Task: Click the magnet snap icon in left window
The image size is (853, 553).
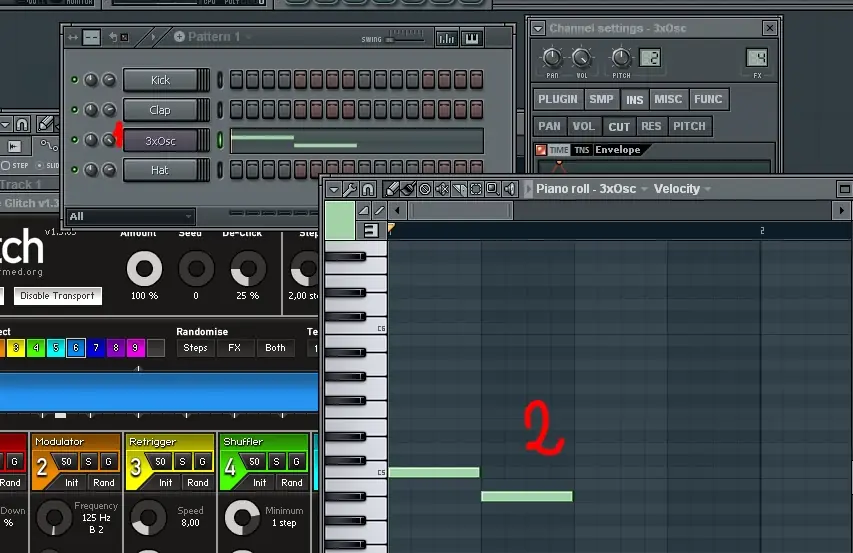Action: [x=22, y=125]
